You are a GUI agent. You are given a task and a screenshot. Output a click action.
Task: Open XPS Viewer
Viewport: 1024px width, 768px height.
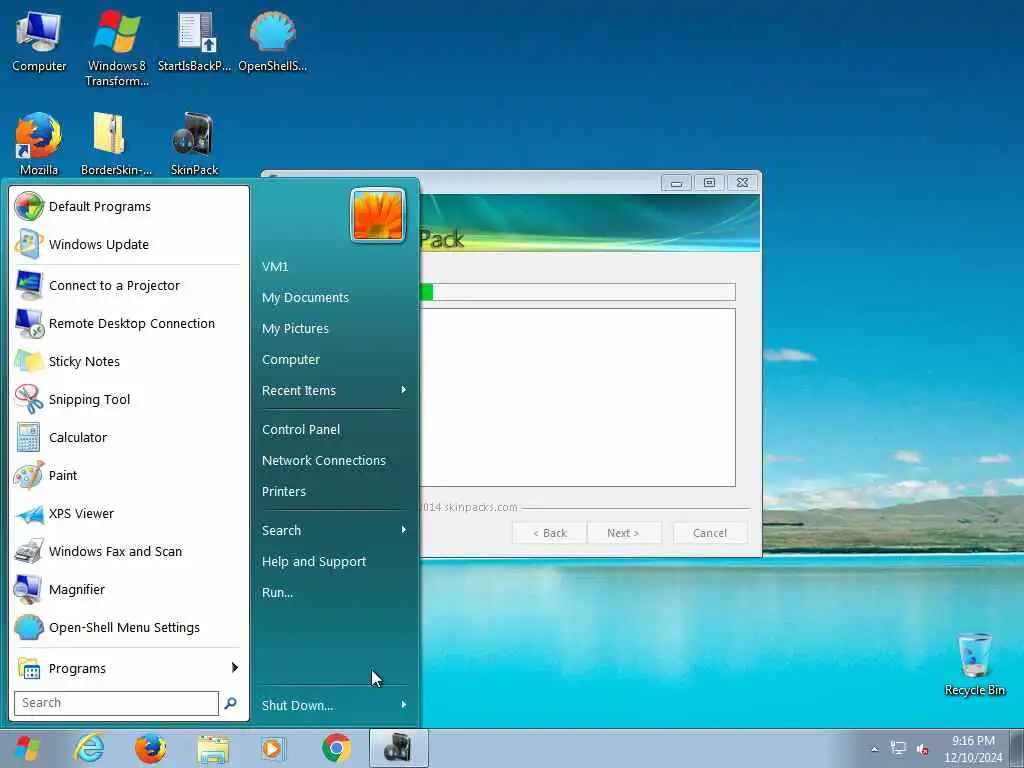coord(129,513)
